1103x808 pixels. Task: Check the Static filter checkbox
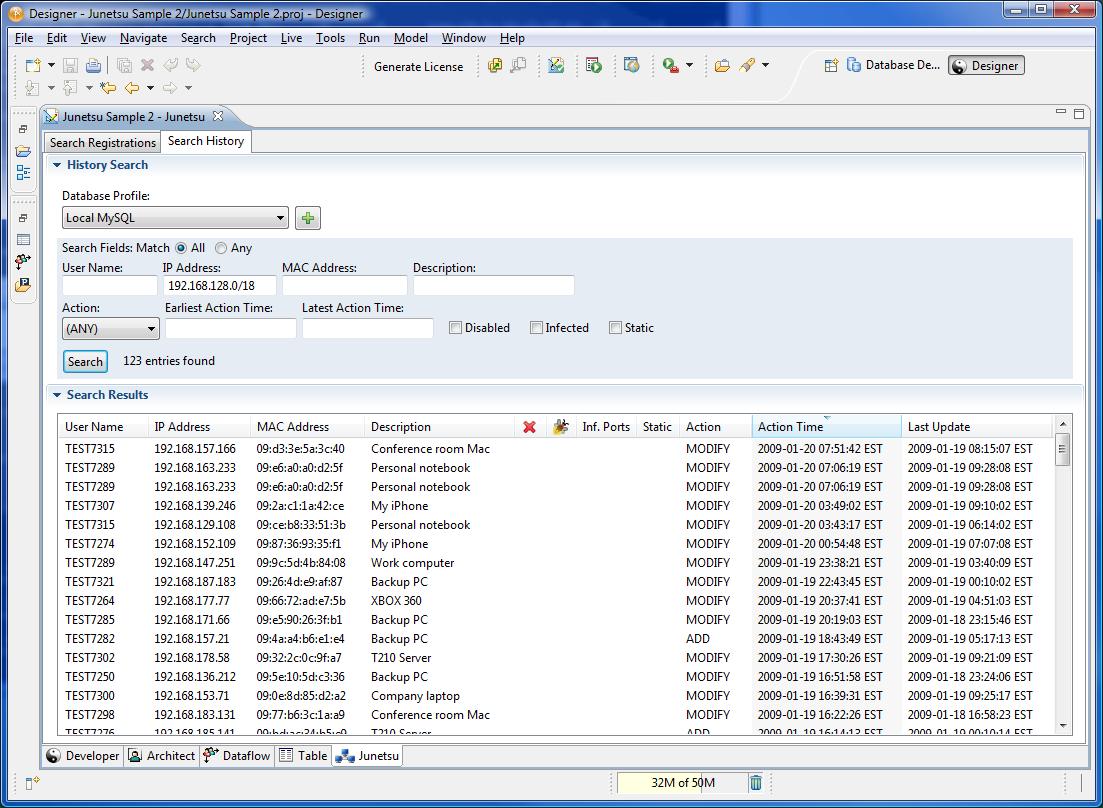point(615,328)
